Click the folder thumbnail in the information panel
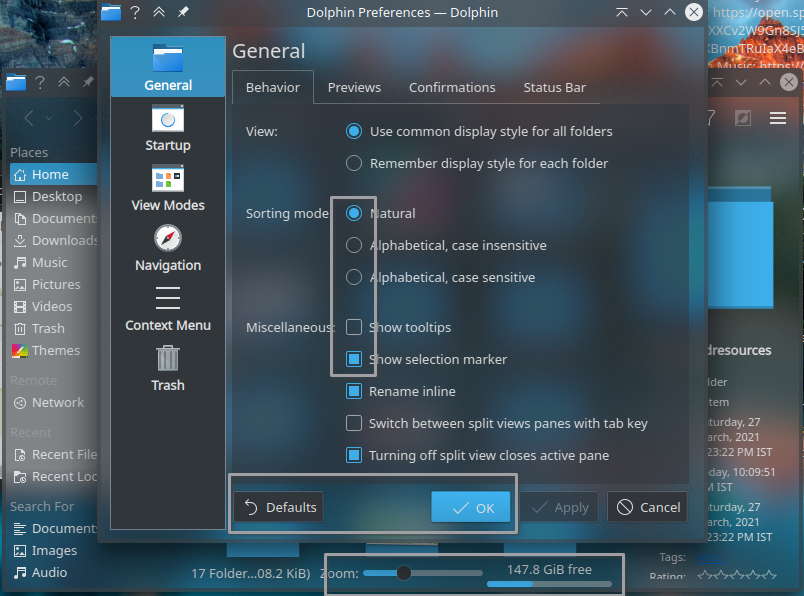 tap(740, 247)
